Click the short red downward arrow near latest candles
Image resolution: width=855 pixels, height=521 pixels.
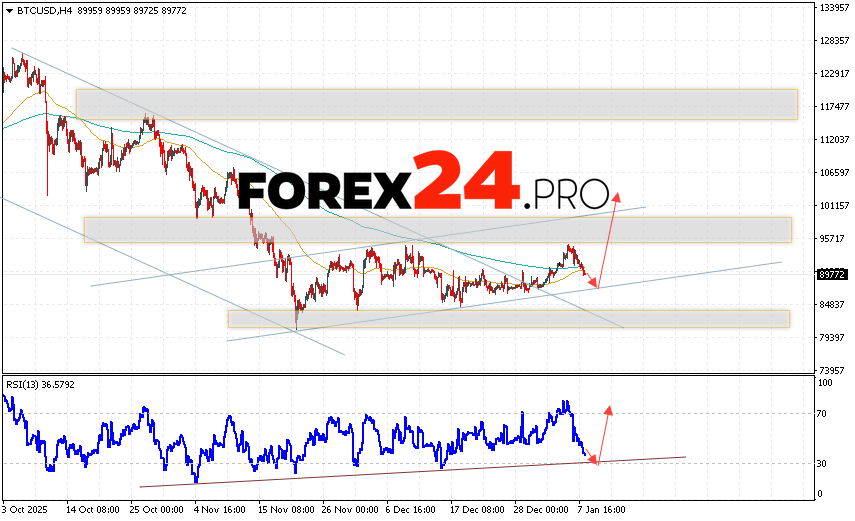tap(590, 277)
